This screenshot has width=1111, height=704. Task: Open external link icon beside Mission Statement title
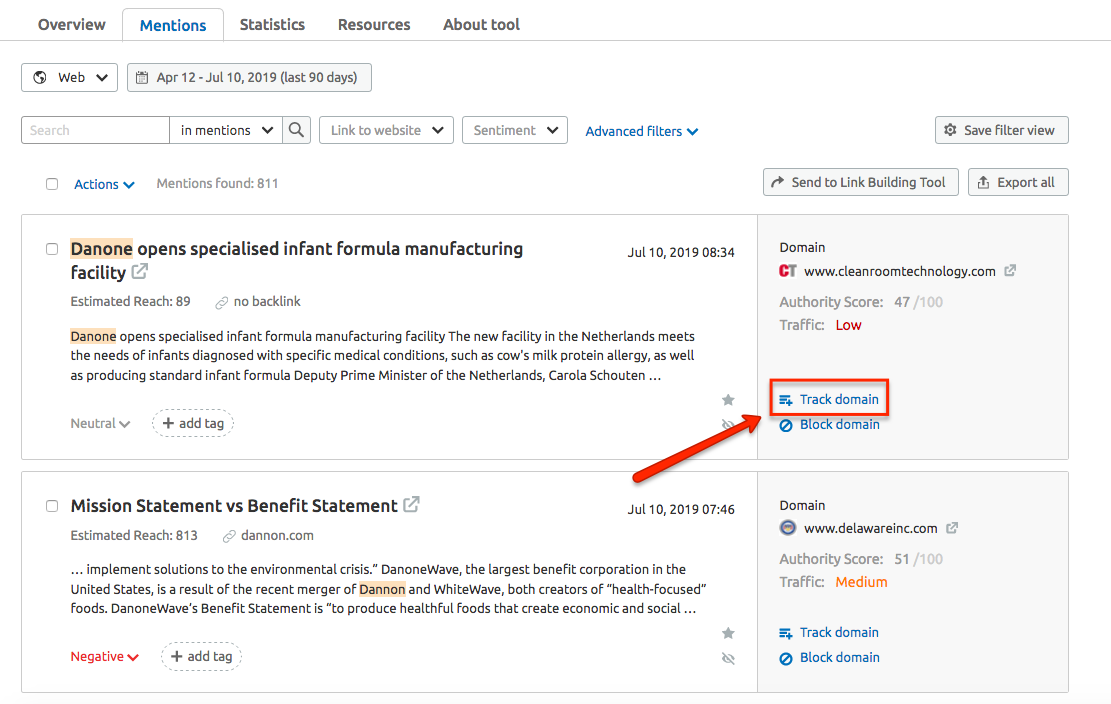[411, 505]
